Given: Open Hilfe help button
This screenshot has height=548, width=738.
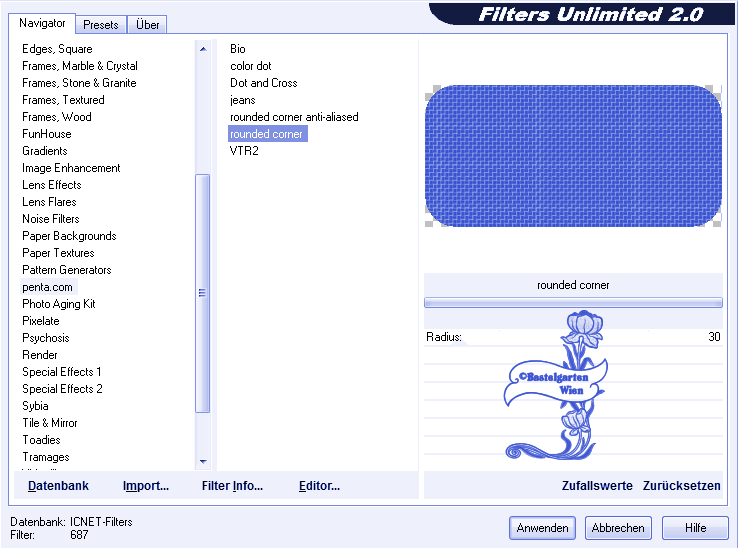Looking at the screenshot, I should coord(695,528).
